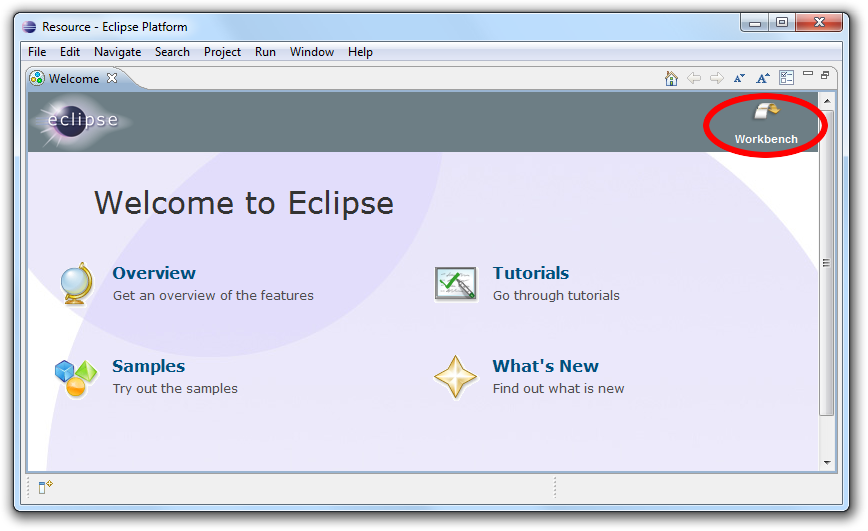
Task: Minimize the Welcome view pane
Action: [x=808, y=74]
